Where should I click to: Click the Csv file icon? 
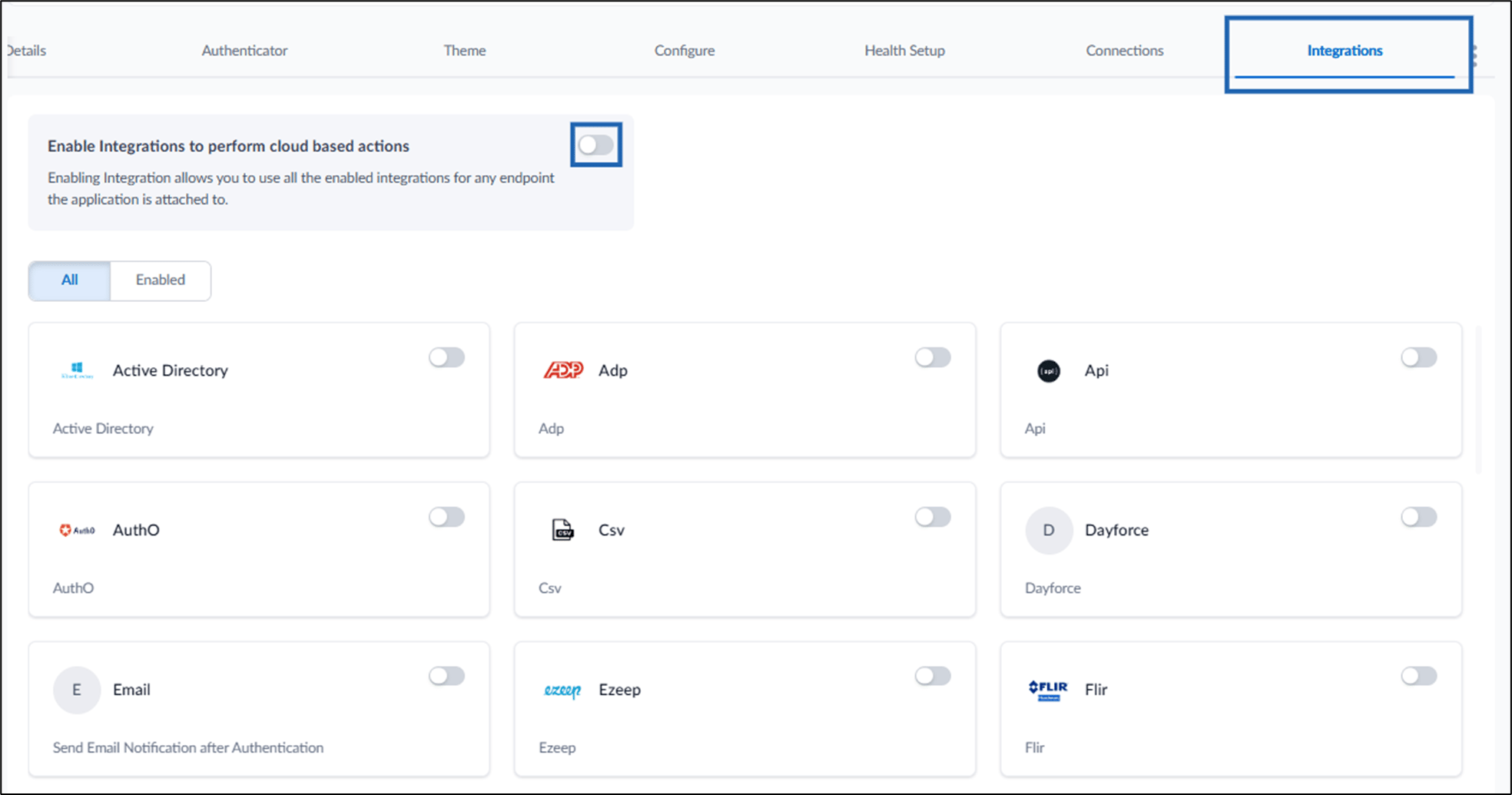point(563,530)
